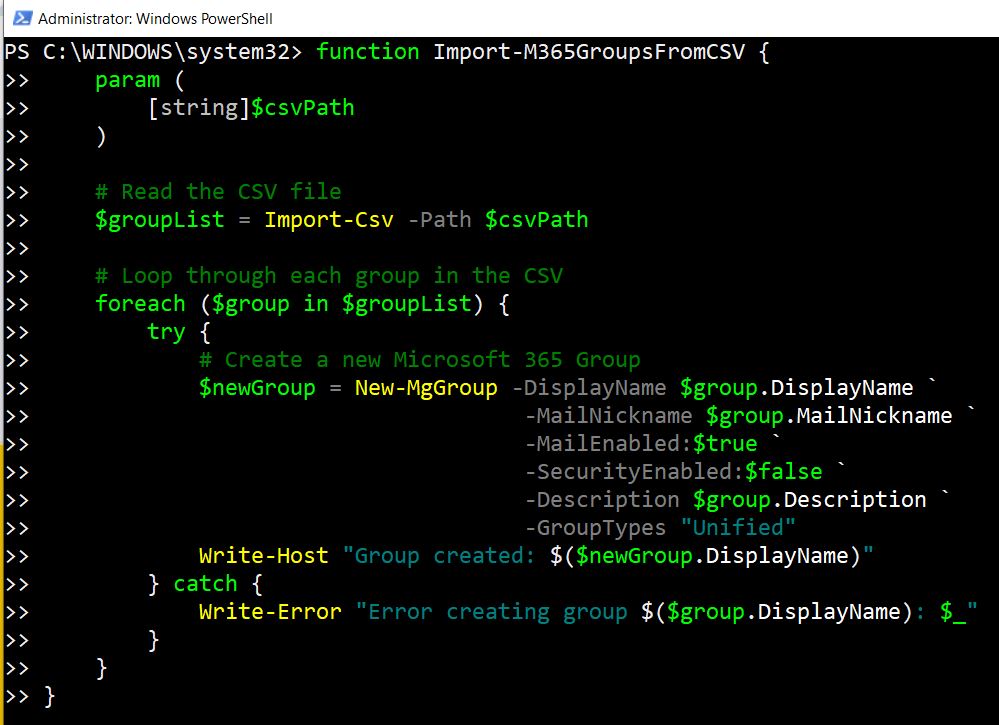Click the $groupList variable assignment

(x=160, y=219)
